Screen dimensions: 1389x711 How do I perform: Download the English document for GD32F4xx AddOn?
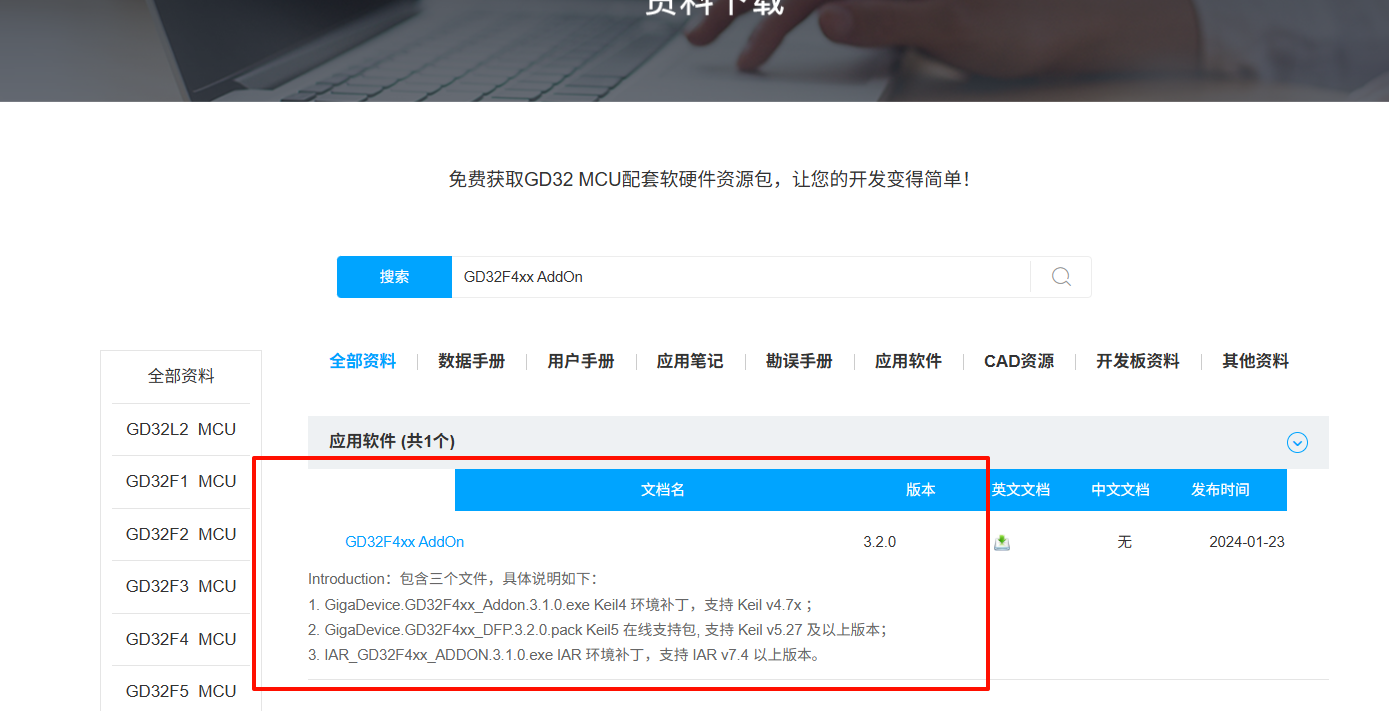tap(1001, 542)
